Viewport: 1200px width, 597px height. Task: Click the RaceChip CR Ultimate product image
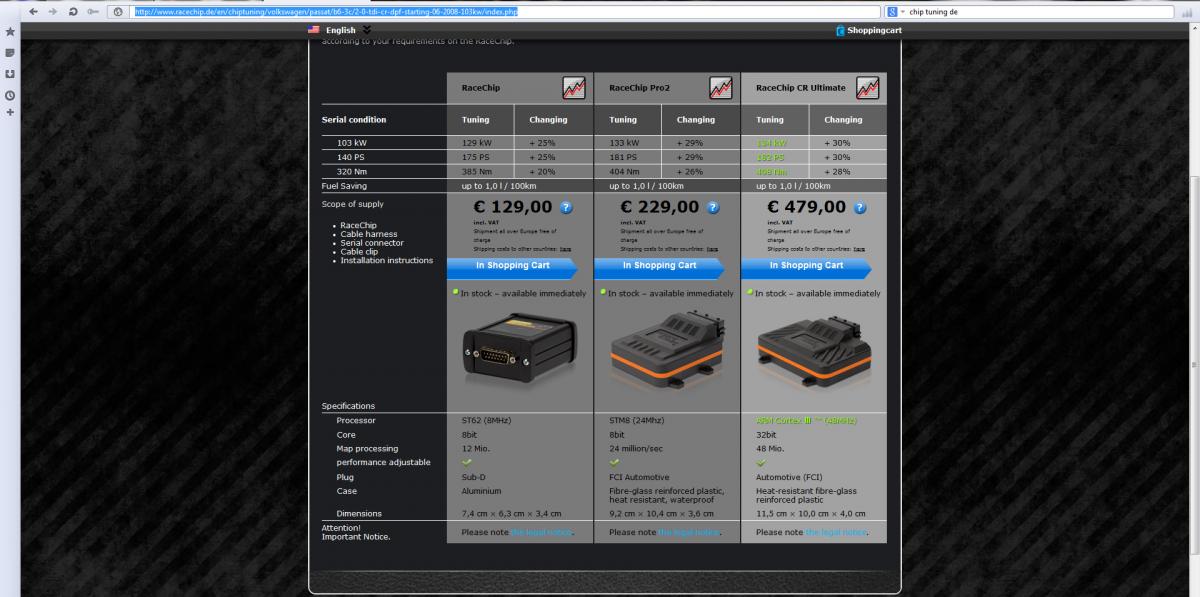click(813, 350)
